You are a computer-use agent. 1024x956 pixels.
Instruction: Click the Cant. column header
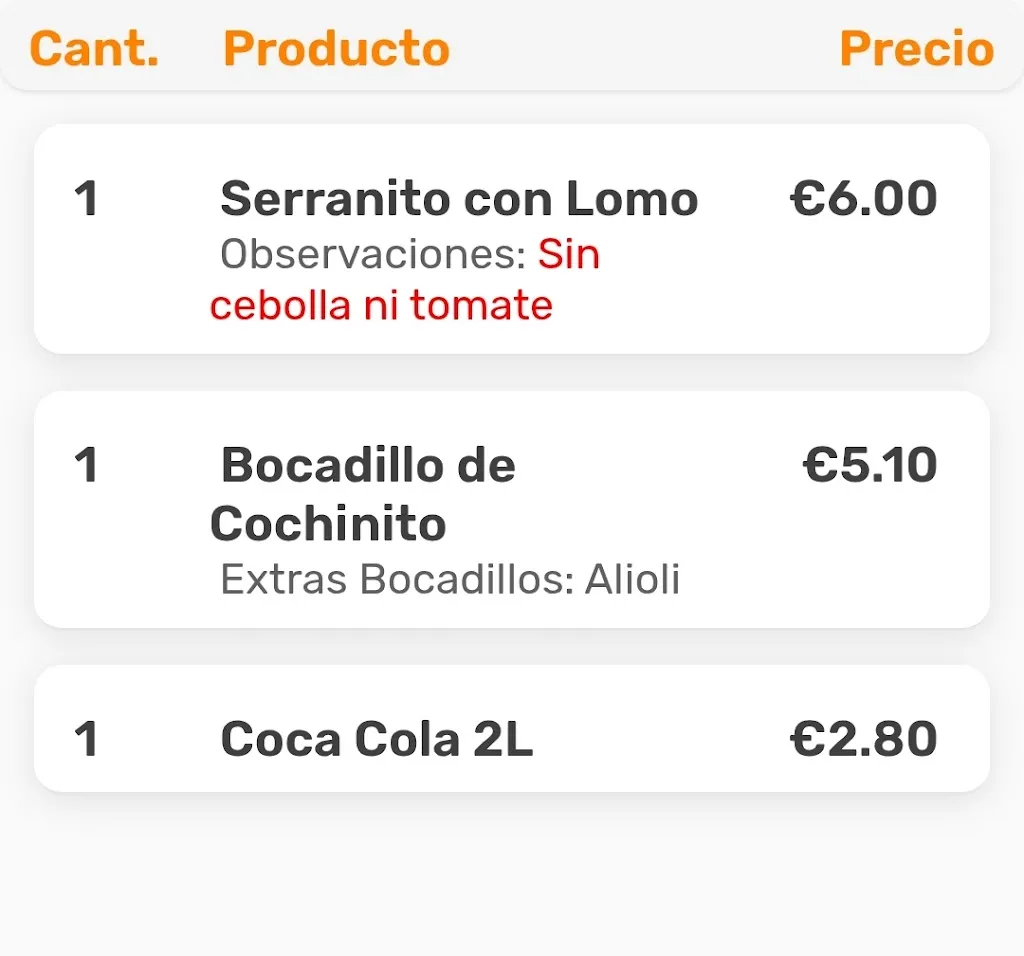94,48
